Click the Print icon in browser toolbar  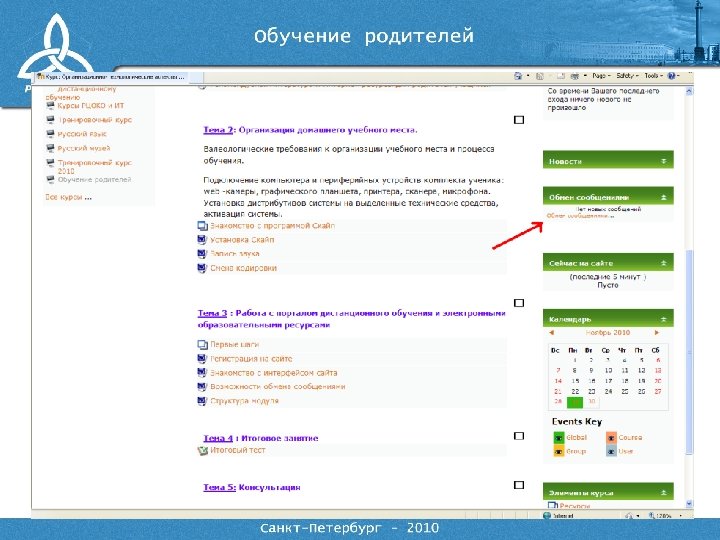pos(574,76)
